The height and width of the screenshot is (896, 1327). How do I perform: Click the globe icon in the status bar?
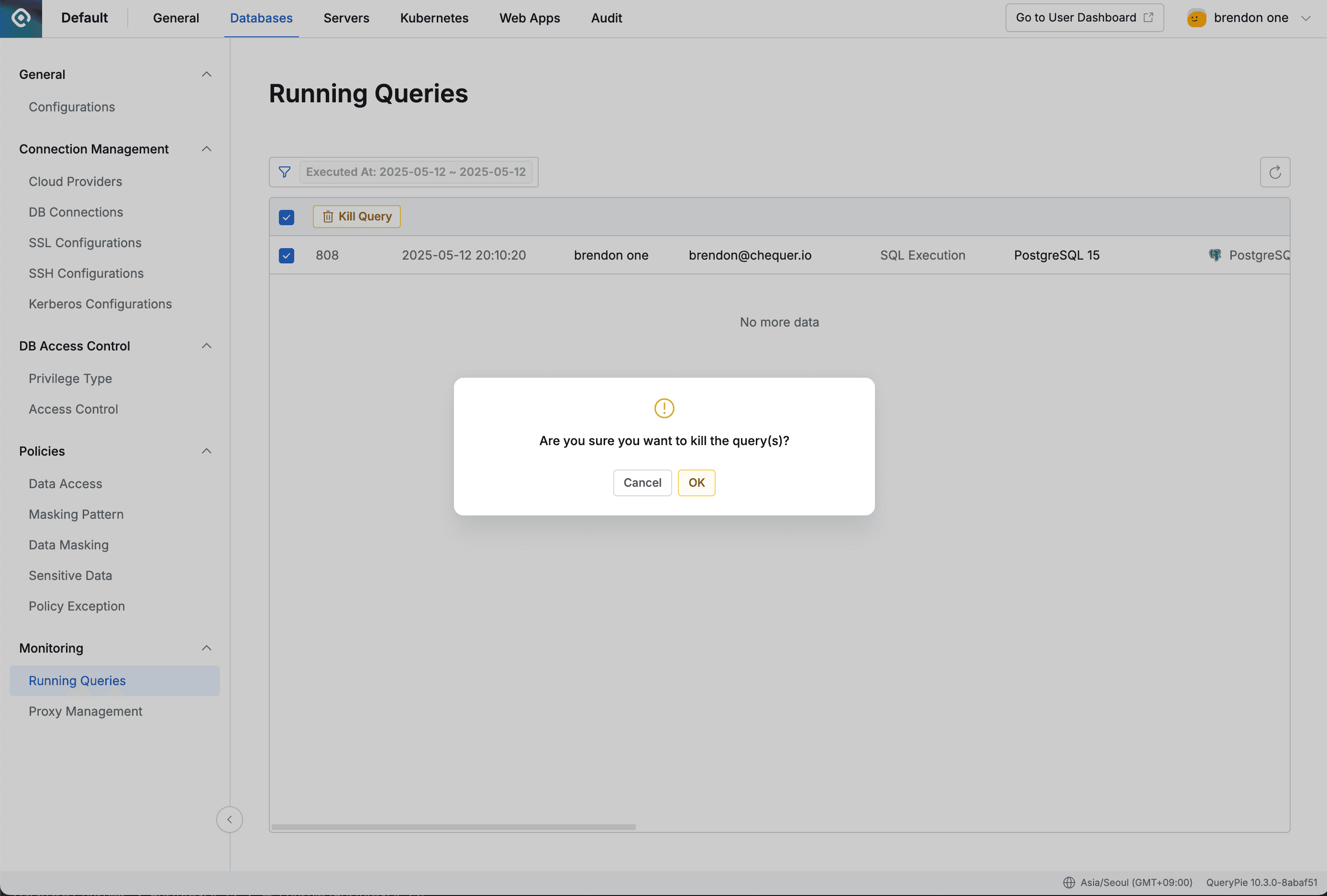(x=1069, y=882)
